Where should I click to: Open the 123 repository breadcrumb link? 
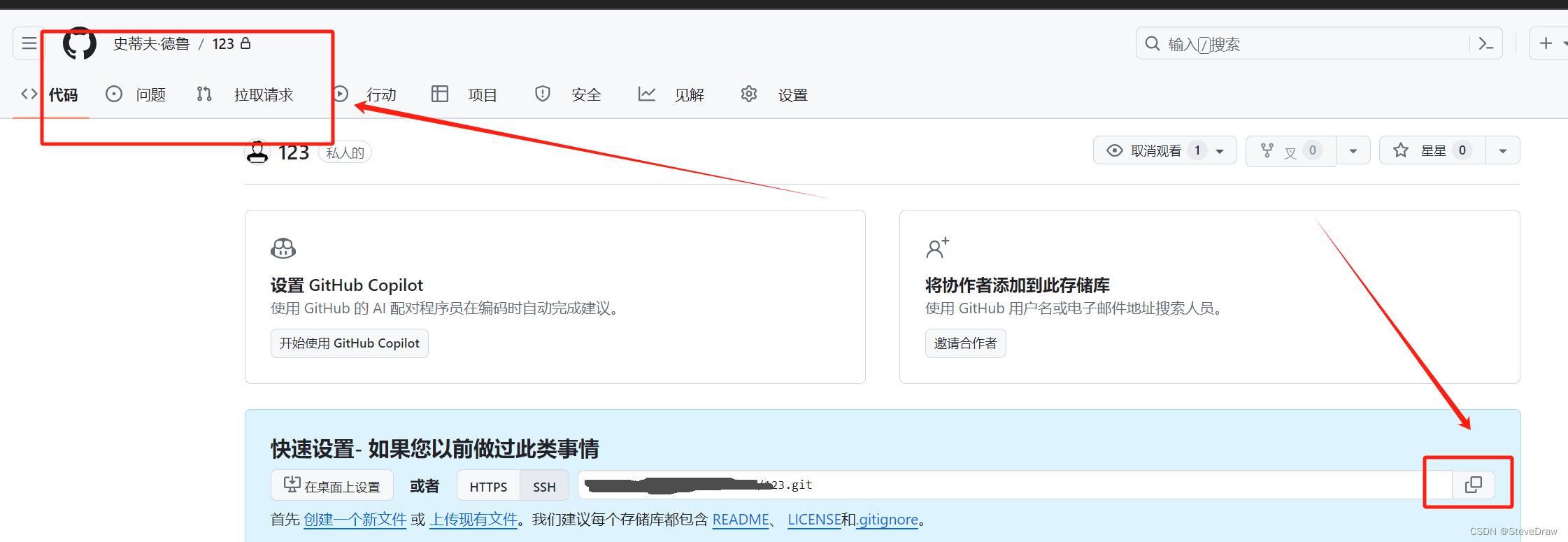(223, 44)
